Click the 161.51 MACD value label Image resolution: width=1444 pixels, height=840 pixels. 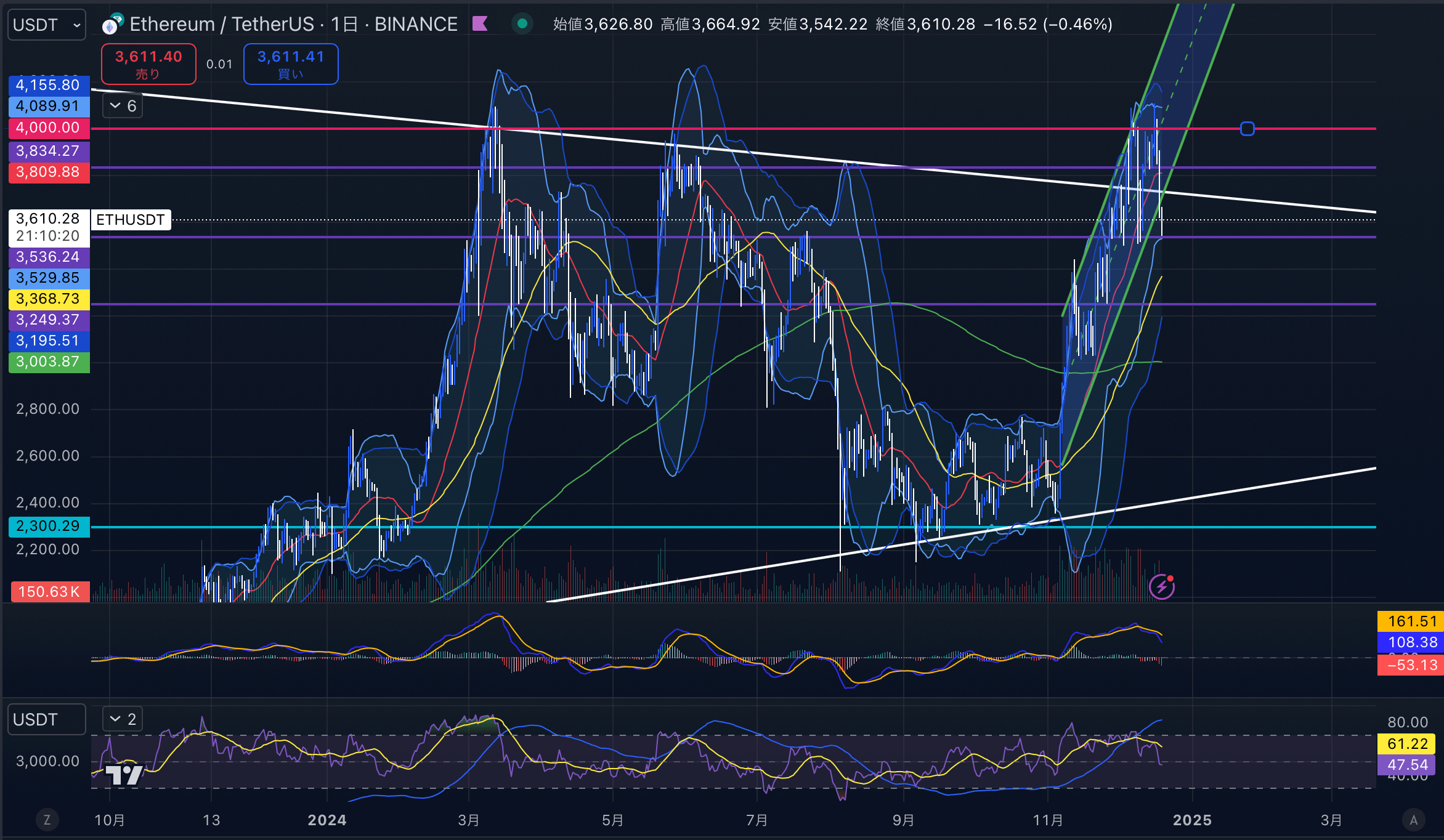coord(1411,621)
